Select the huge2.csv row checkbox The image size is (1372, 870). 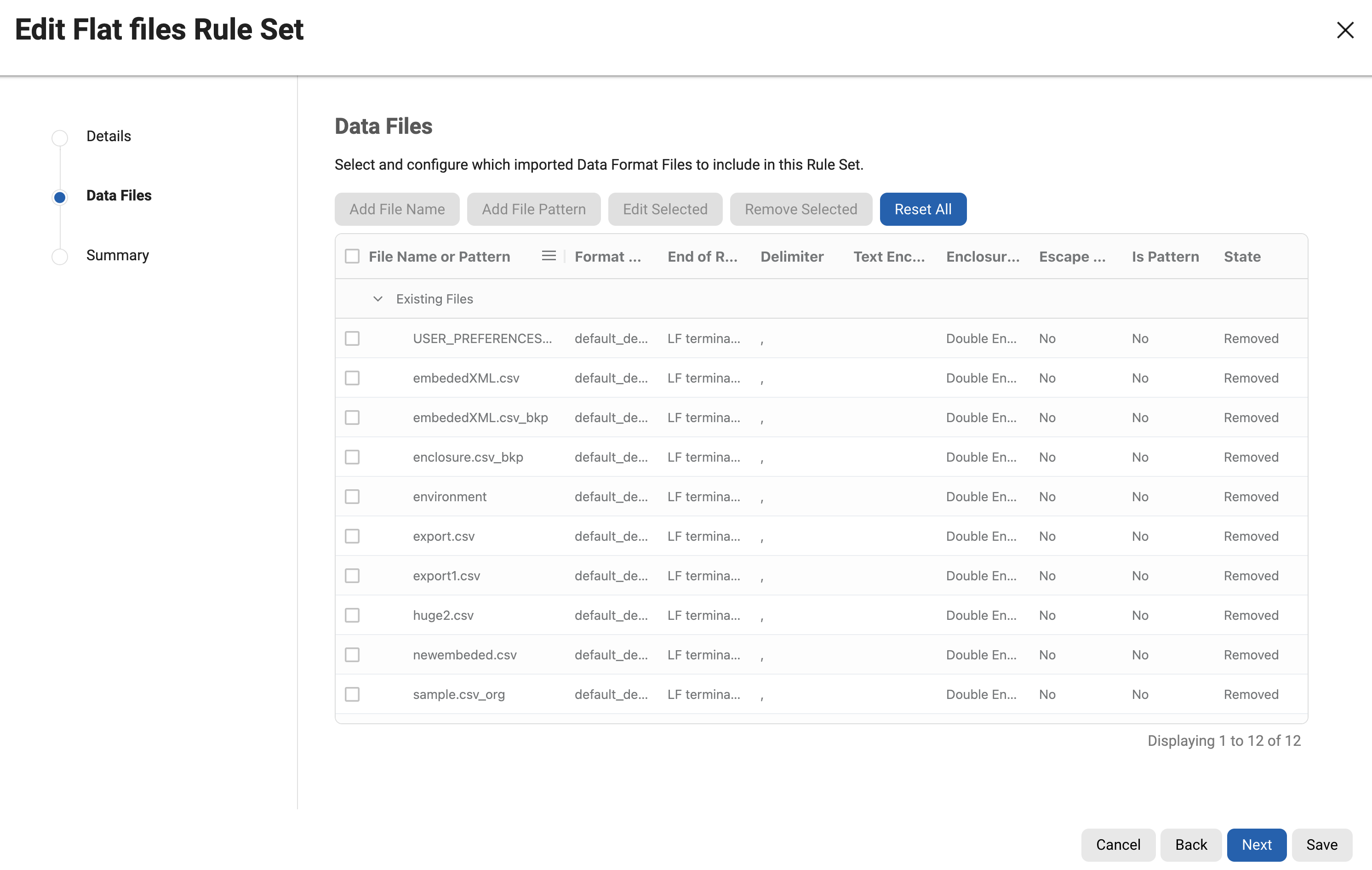point(352,615)
